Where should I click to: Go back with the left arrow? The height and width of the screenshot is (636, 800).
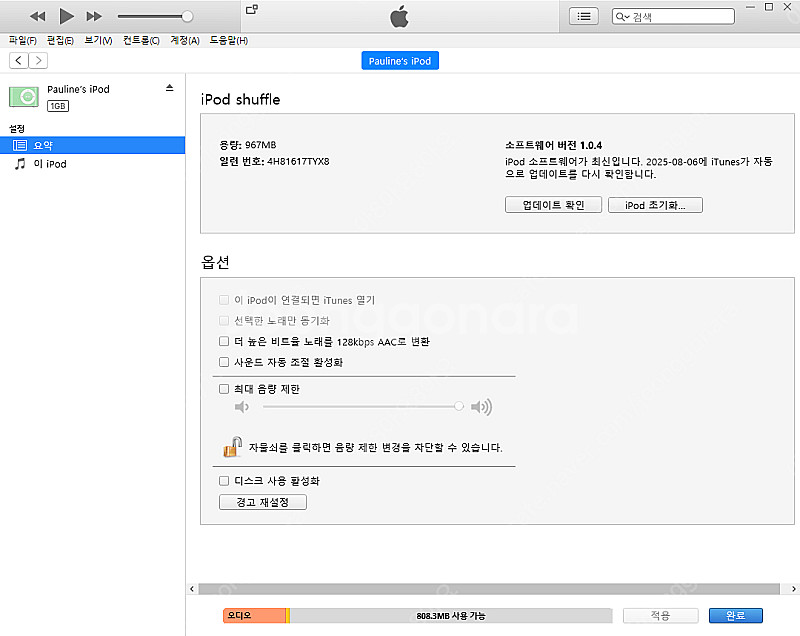pos(19,60)
